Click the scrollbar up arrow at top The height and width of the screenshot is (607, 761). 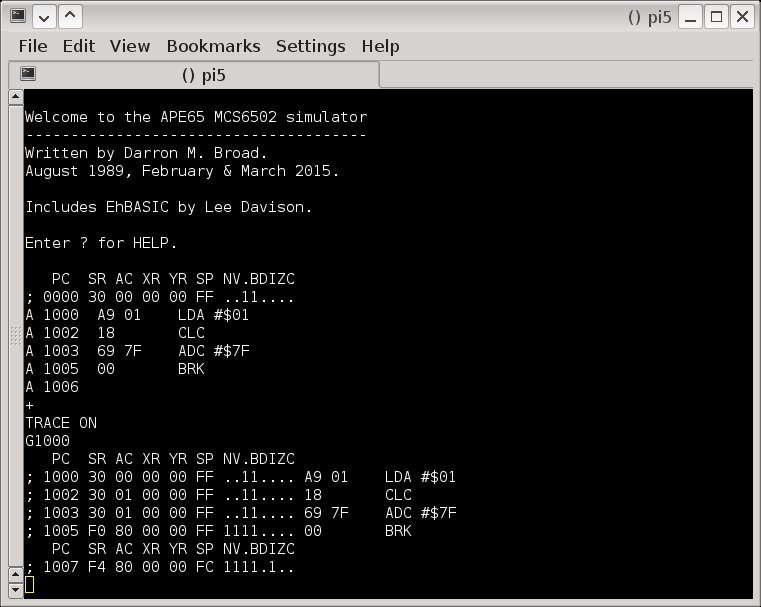16,97
